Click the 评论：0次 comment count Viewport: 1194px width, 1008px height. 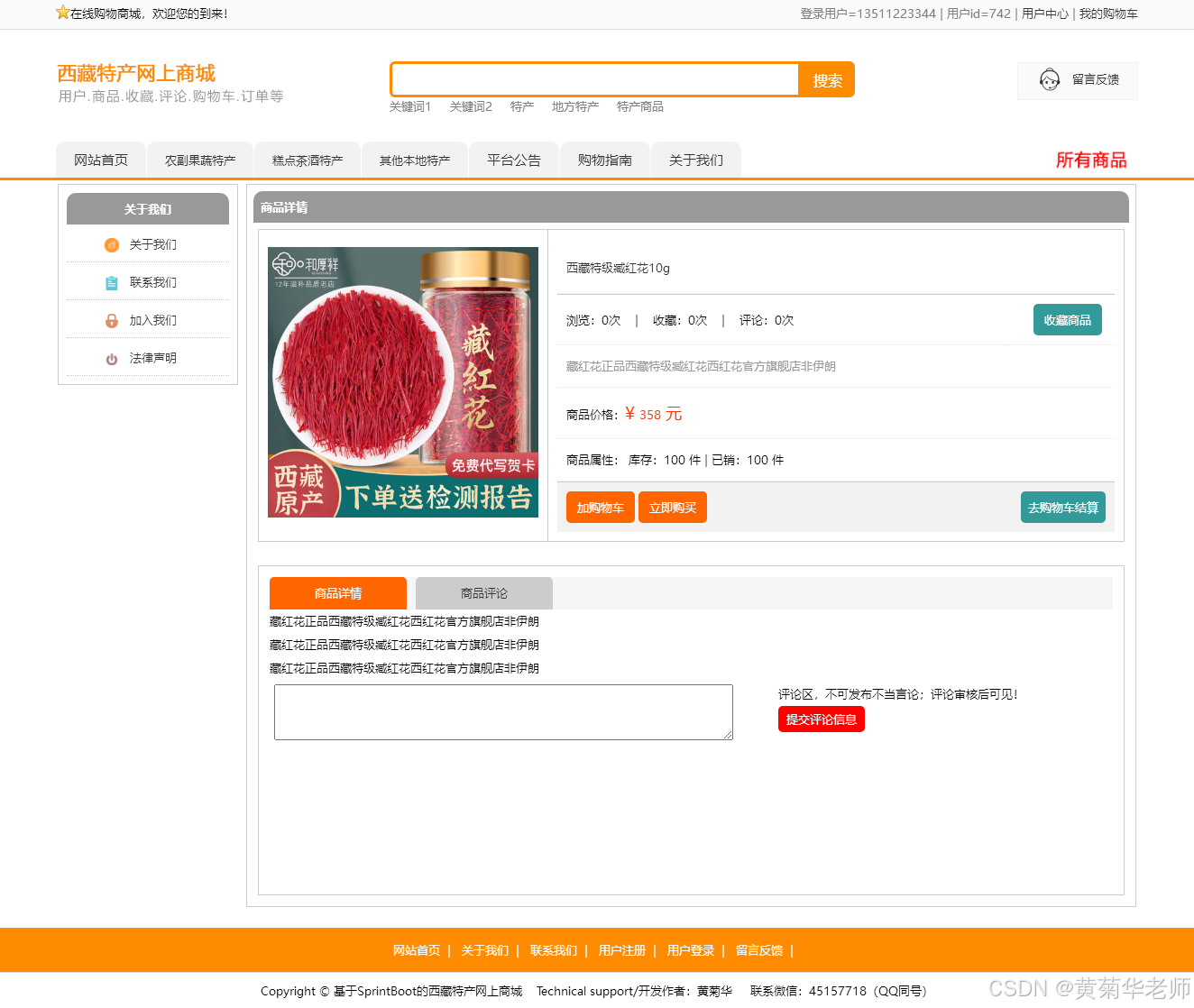point(767,320)
